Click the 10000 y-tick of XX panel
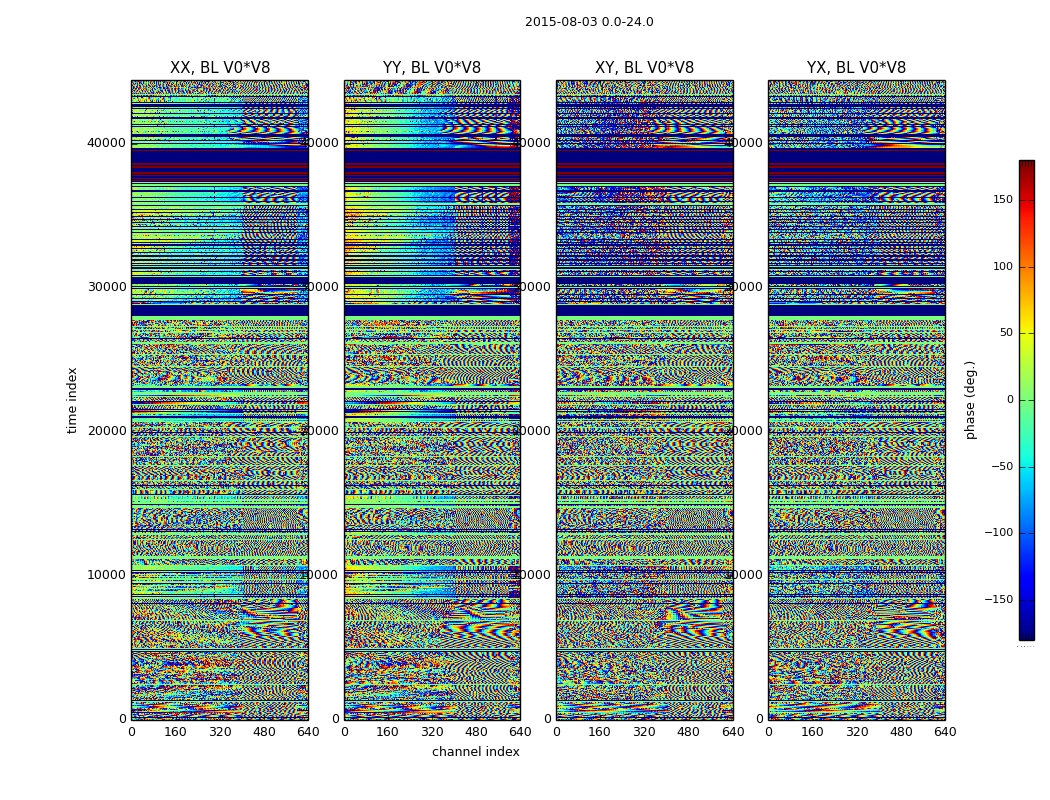The image size is (1050, 800). click(x=106, y=574)
